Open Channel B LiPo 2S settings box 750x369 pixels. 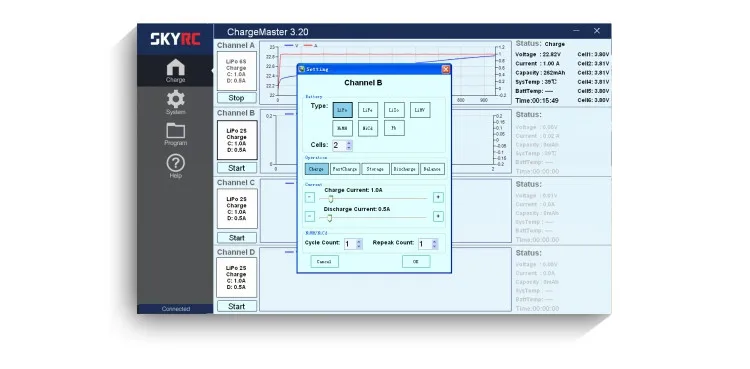[x=237, y=140]
